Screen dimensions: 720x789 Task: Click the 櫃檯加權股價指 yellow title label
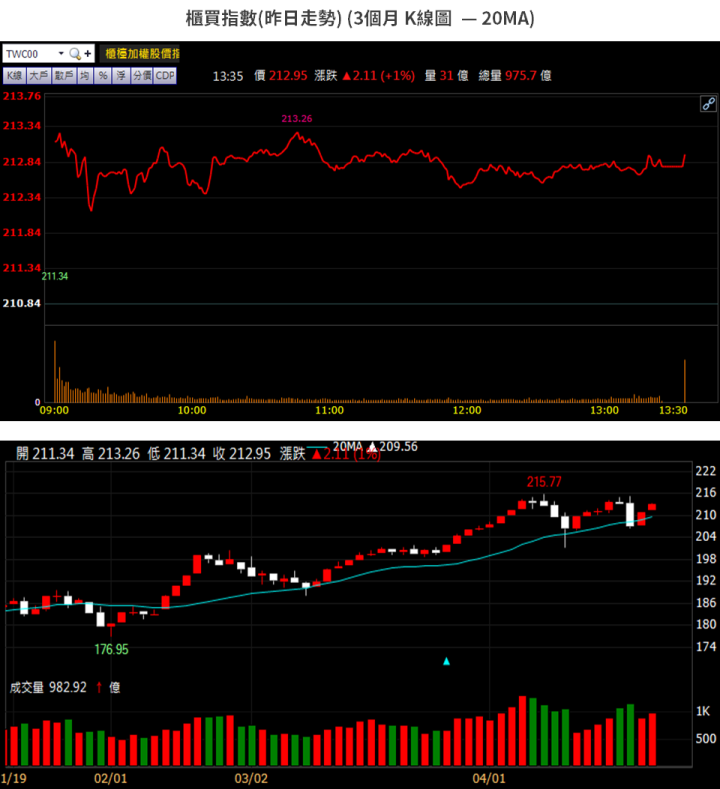coord(140,54)
